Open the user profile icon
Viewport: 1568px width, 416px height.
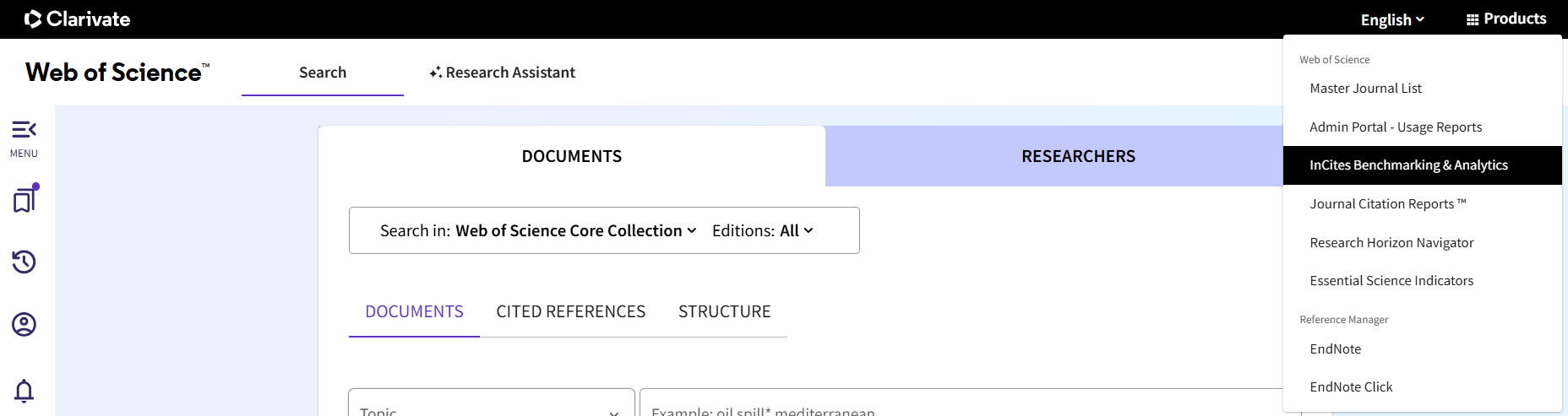(x=24, y=324)
